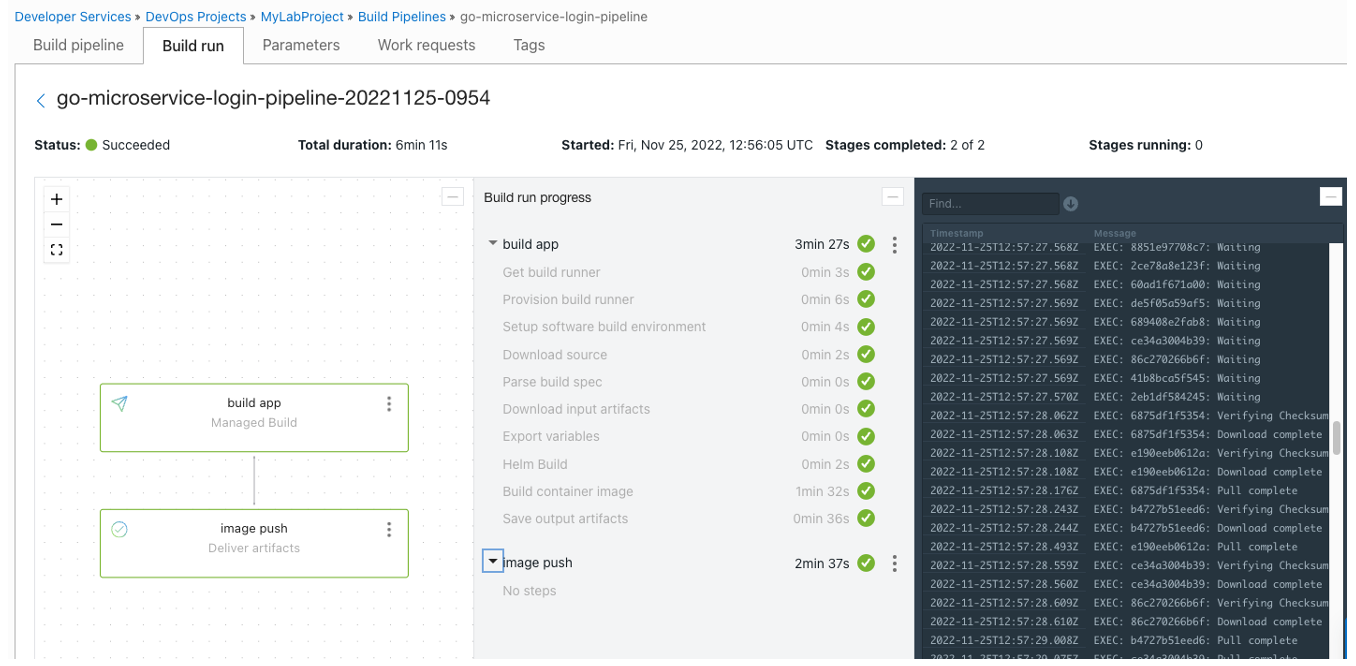This screenshot has height=666, width=1356.
Task: Go back using the back arrow
Action: [39, 99]
